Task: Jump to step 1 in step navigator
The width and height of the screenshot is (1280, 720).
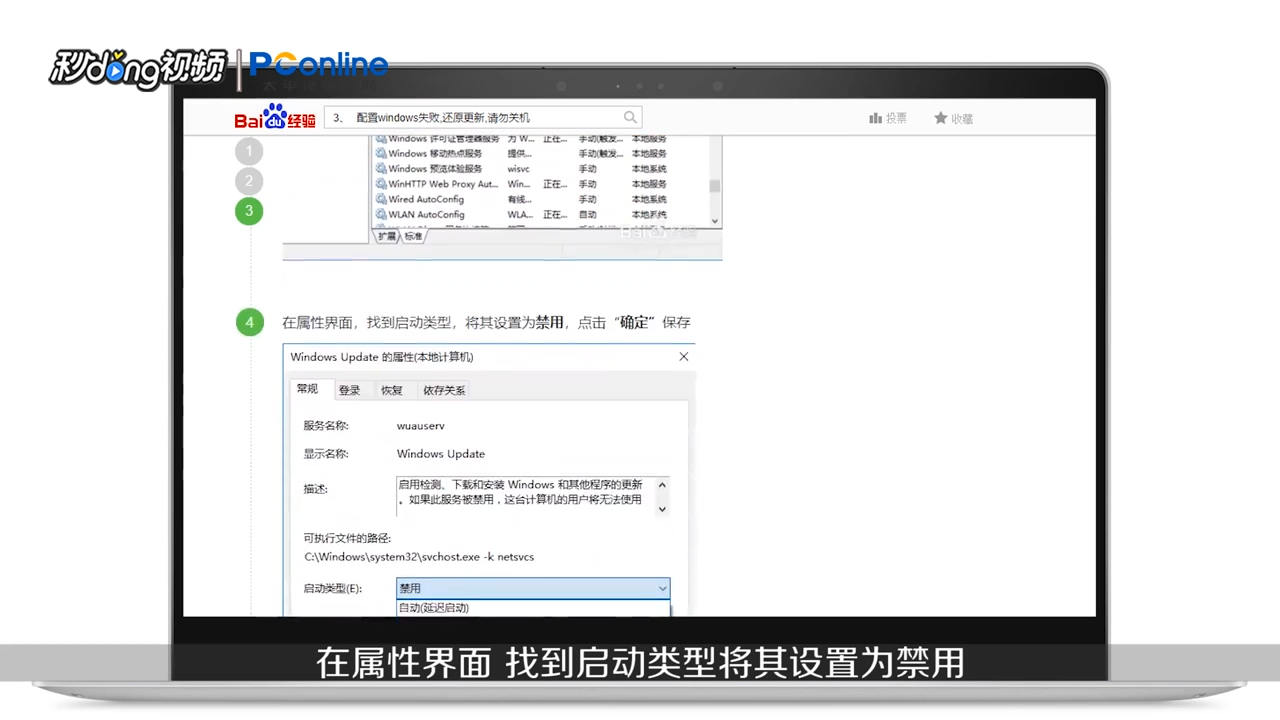Action: (249, 152)
